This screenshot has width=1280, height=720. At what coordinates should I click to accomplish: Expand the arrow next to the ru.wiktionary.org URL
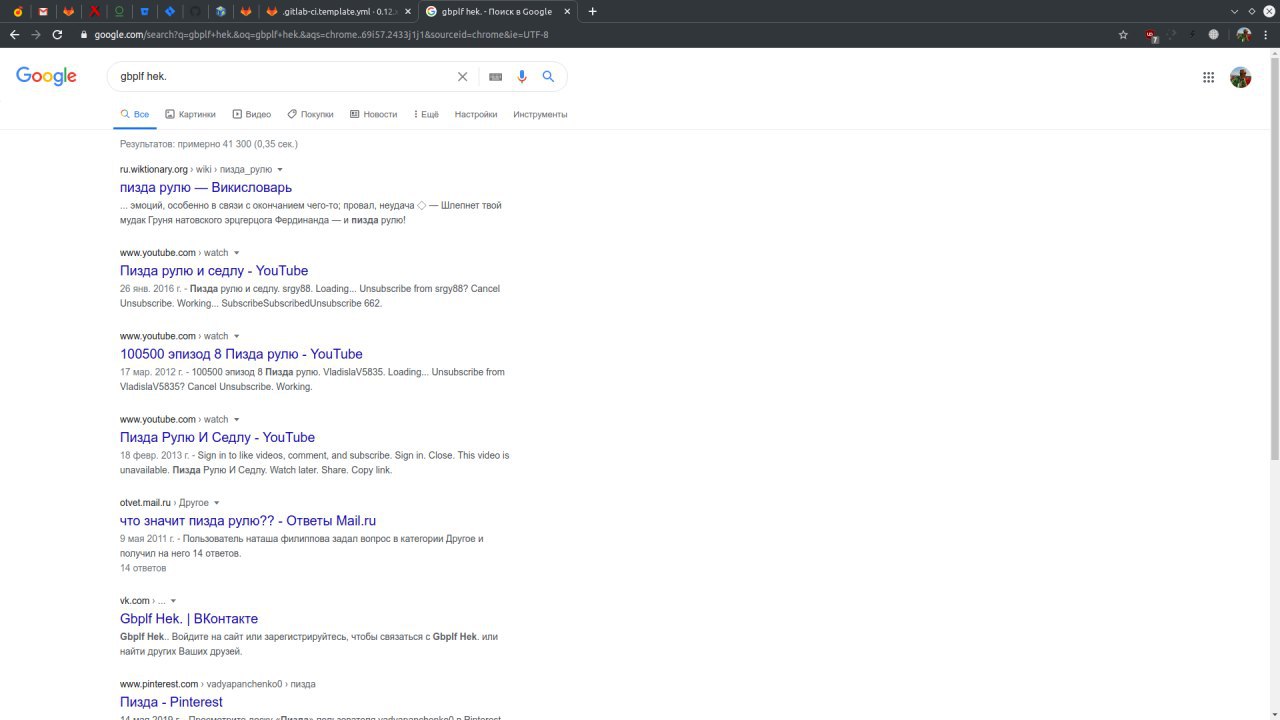pos(280,170)
